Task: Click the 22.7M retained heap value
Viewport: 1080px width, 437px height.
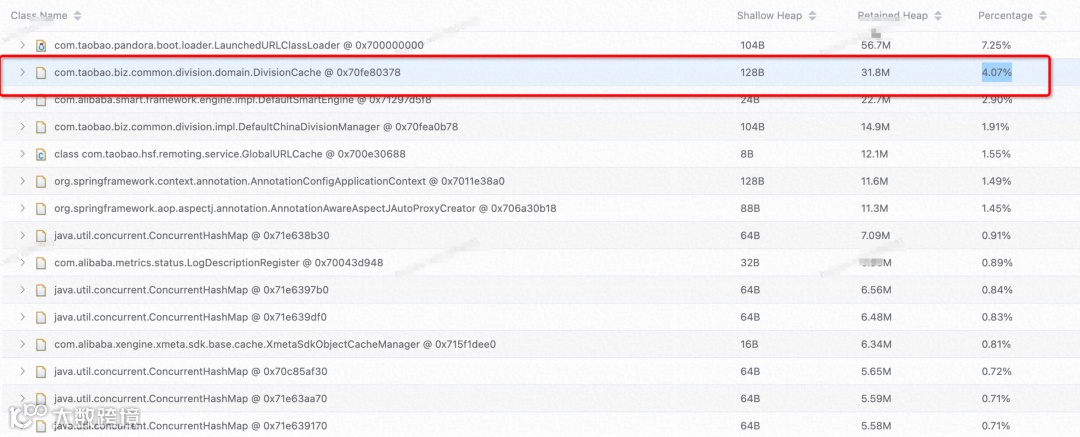Action: 875,100
